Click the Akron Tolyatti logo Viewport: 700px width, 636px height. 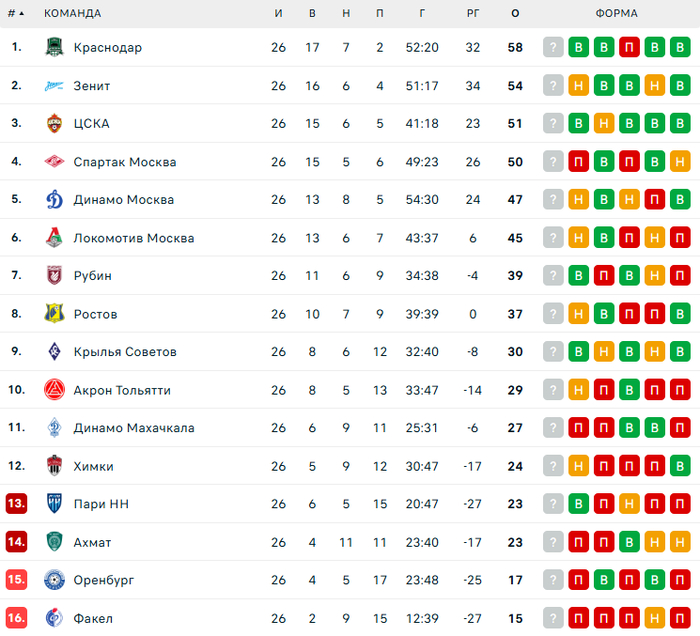[x=55, y=390]
